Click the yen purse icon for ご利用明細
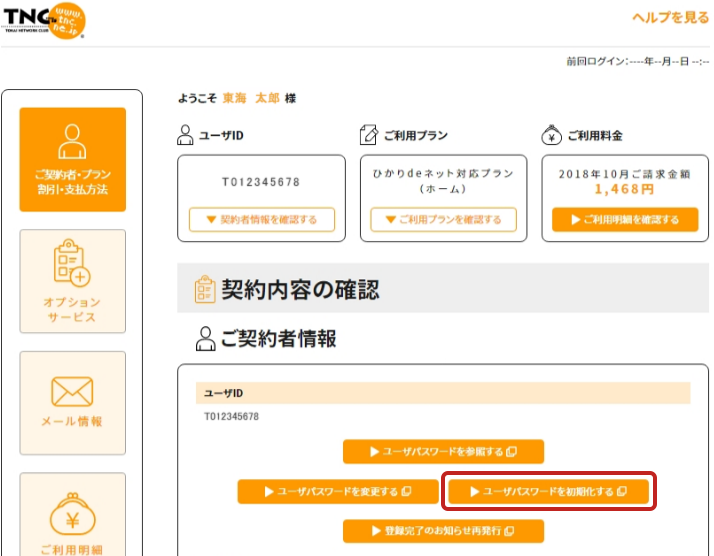The height and width of the screenshot is (556, 714). click(x=73, y=515)
